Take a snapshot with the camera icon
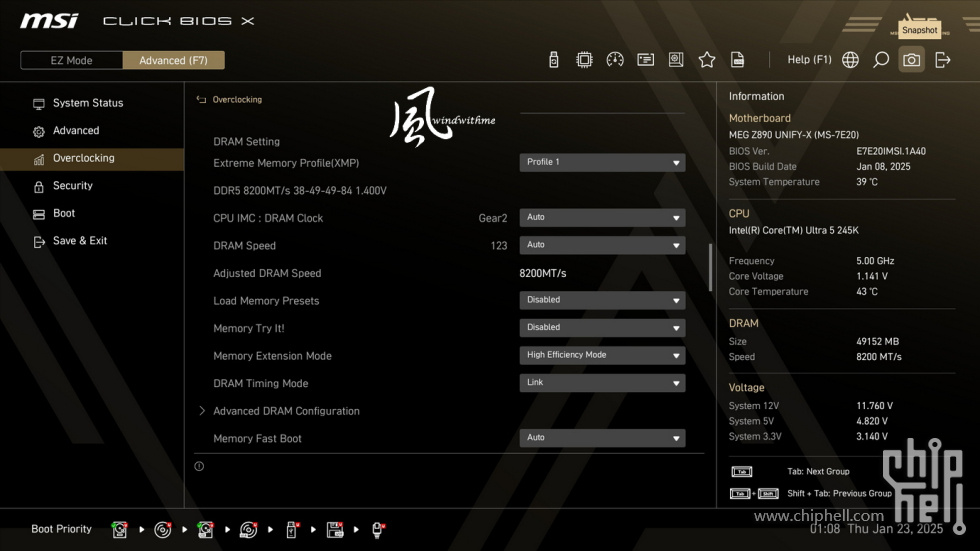The height and width of the screenshot is (551, 980). tap(911, 60)
